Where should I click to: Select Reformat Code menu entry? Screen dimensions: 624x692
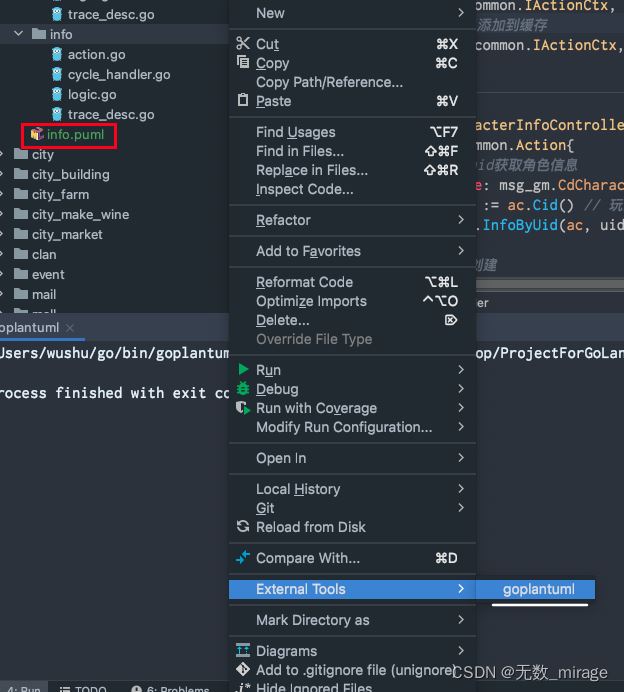point(304,282)
